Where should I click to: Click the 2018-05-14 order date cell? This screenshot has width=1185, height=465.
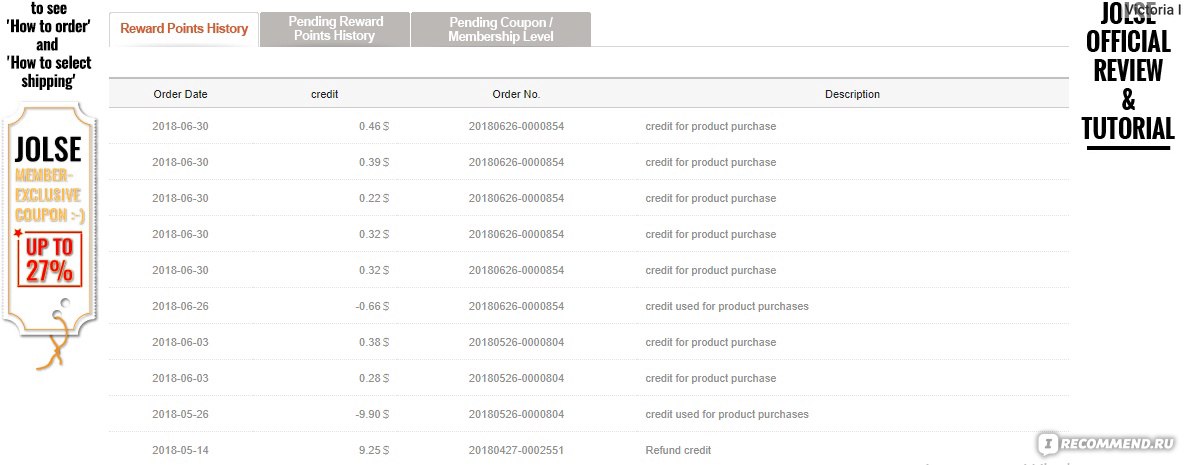[x=180, y=451]
